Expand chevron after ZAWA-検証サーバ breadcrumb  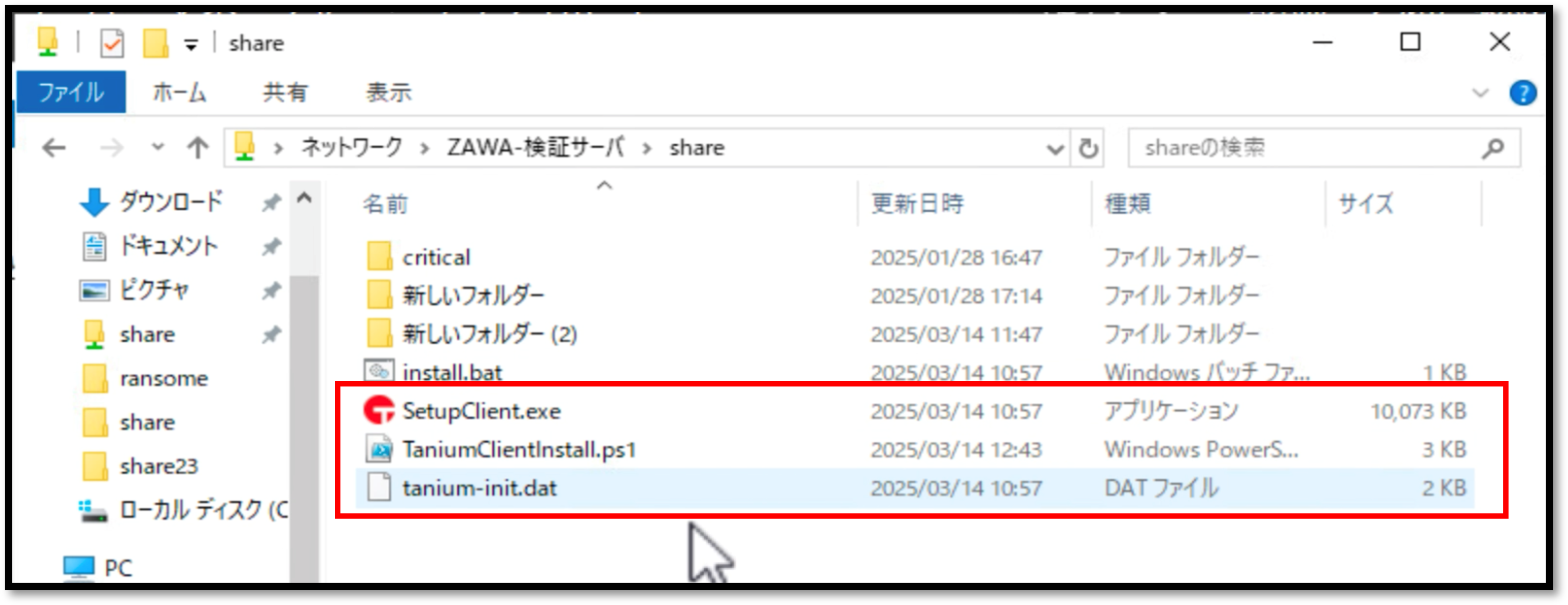click(x=647, y=148)
